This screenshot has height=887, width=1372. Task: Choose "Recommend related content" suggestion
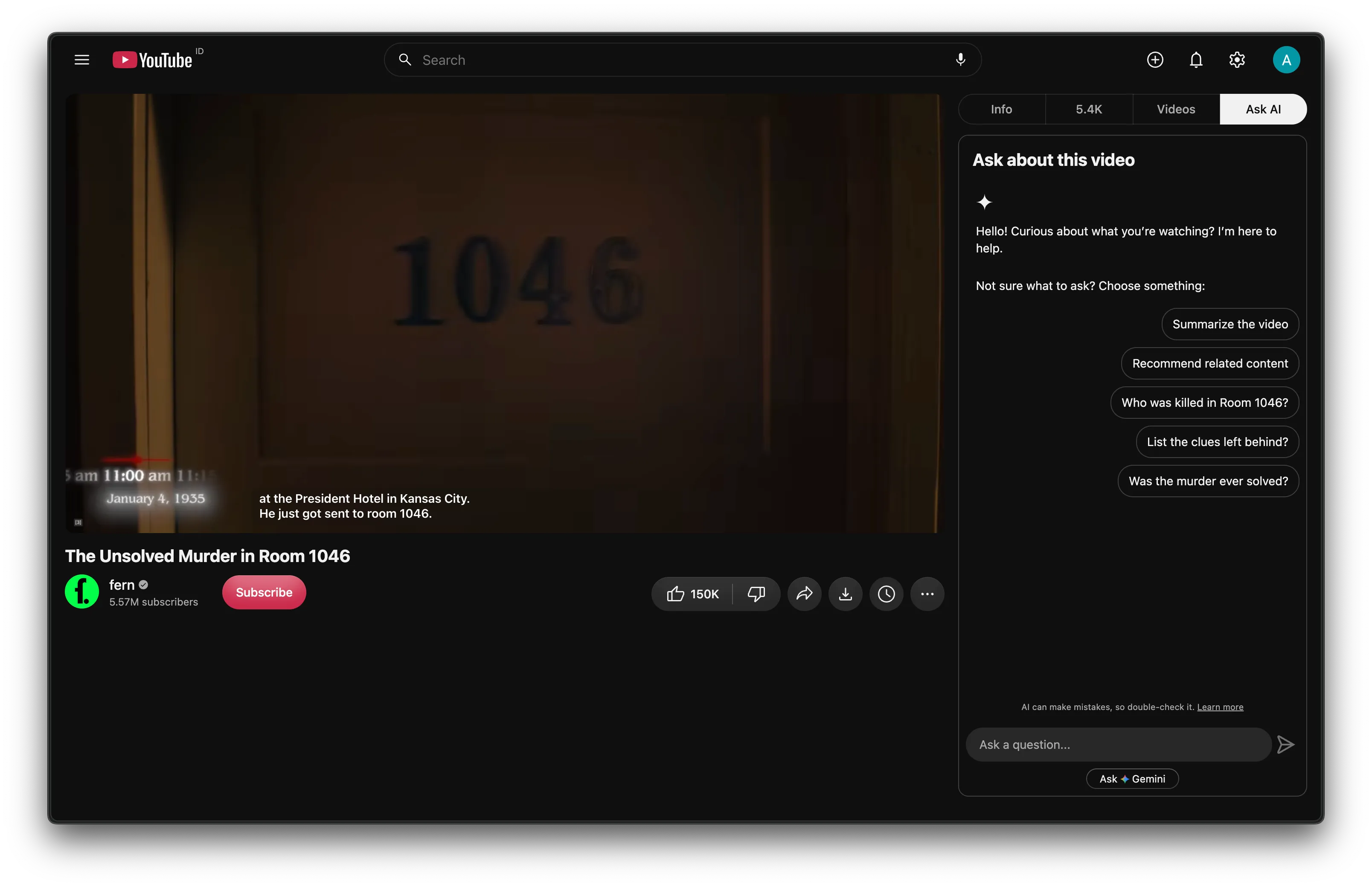(x=1210, y=363)
